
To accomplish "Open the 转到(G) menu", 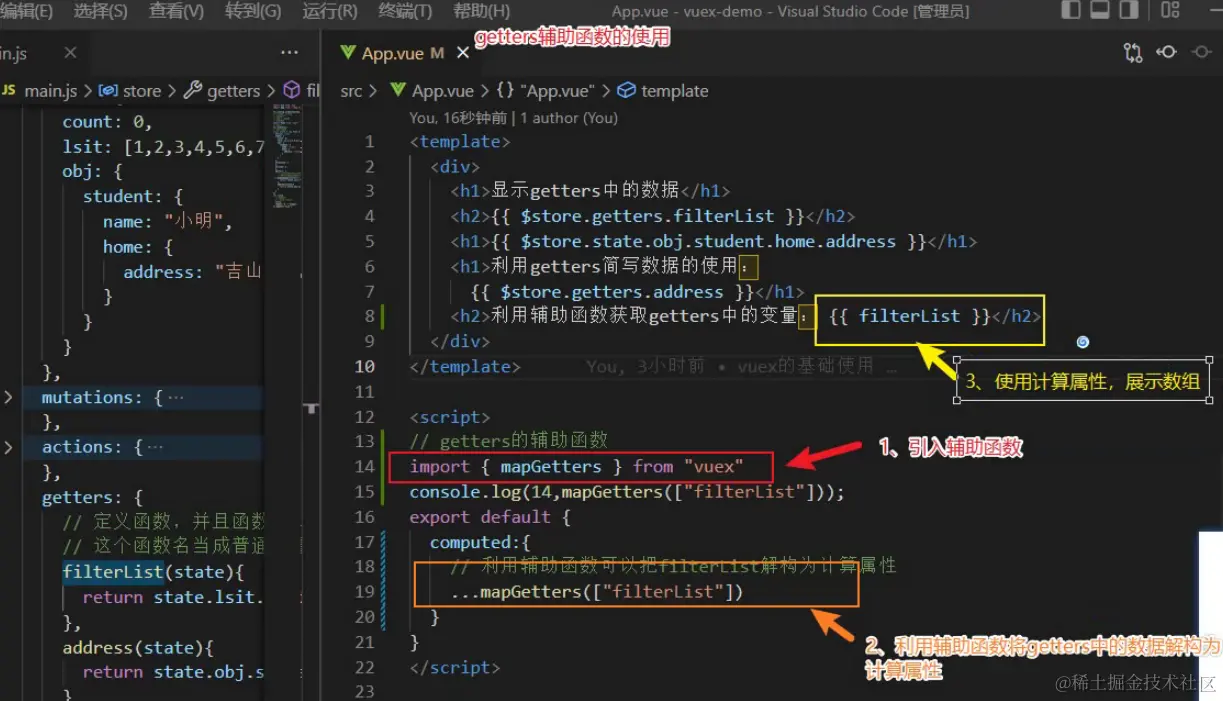I will (x=253, y=11).
